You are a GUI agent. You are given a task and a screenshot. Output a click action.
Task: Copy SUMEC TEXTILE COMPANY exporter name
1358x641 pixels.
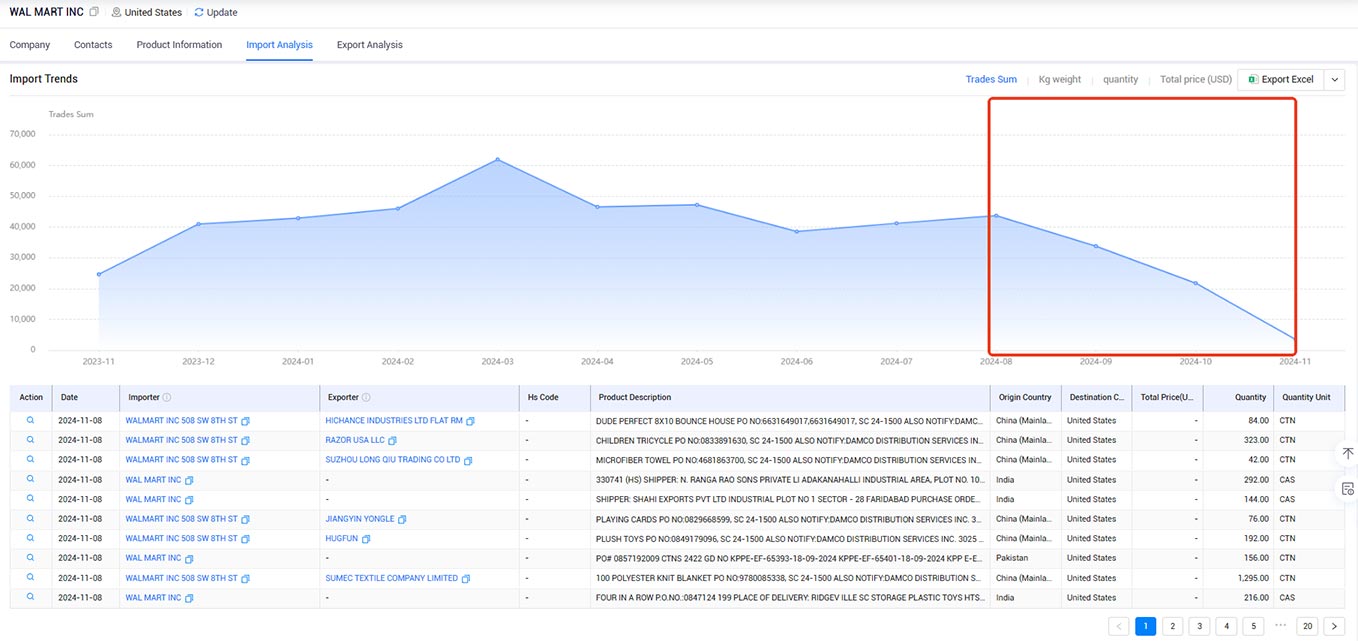[466, 578]
